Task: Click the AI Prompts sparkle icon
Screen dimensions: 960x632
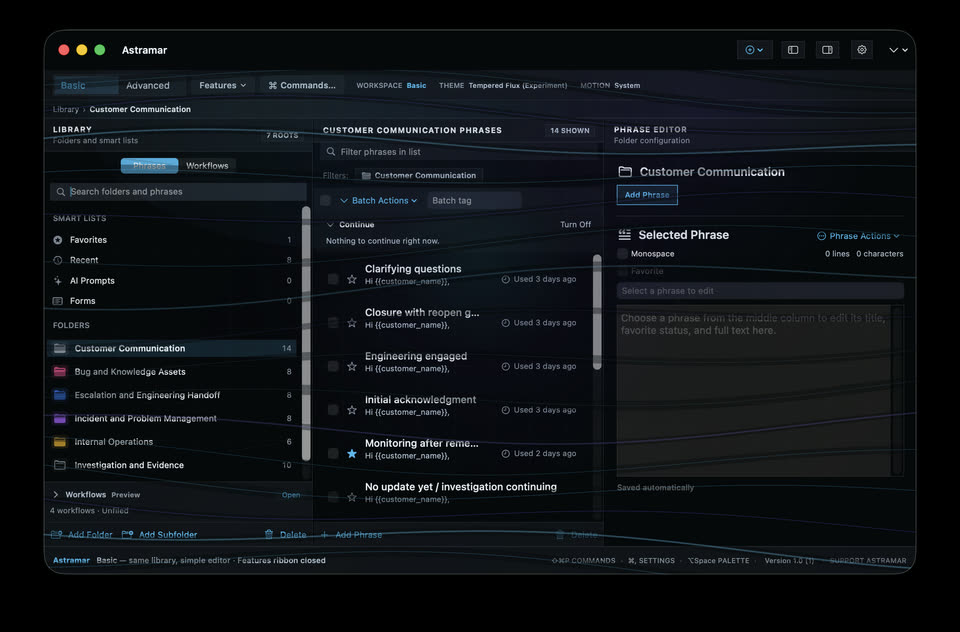Action: tap(58, 280)
